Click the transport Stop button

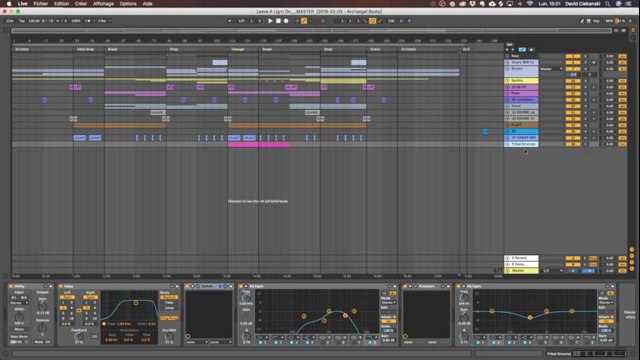(278, 21)
